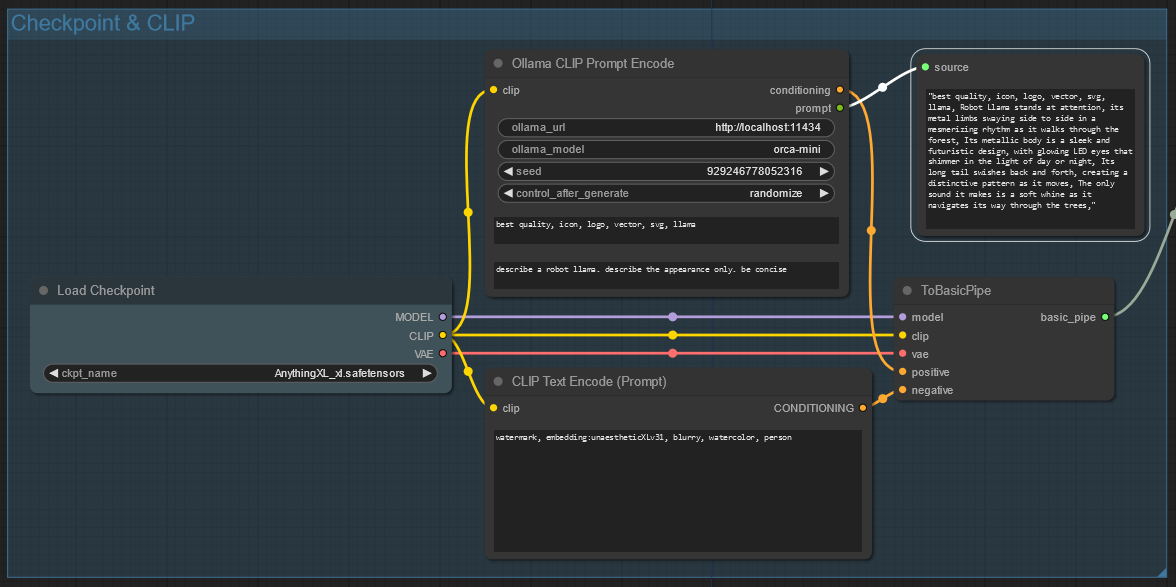
Task: Click the basic_pipe output socket
Action: [1104, 317]
